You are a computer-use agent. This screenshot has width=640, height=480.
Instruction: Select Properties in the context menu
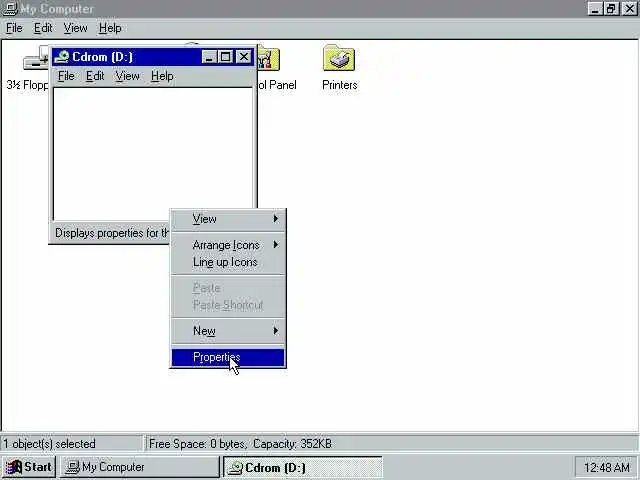[x=228, y=358]
